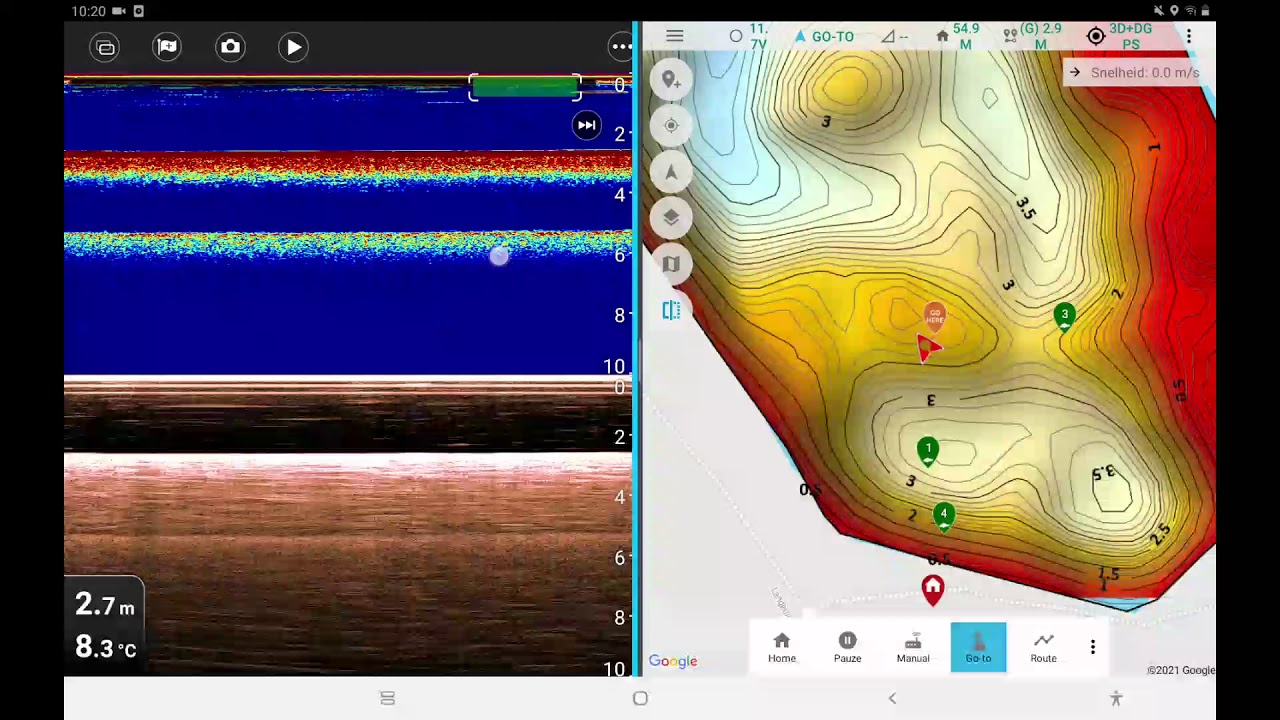Tap the Android home button
Screen dimensions: 1280x720
(640, 698)
